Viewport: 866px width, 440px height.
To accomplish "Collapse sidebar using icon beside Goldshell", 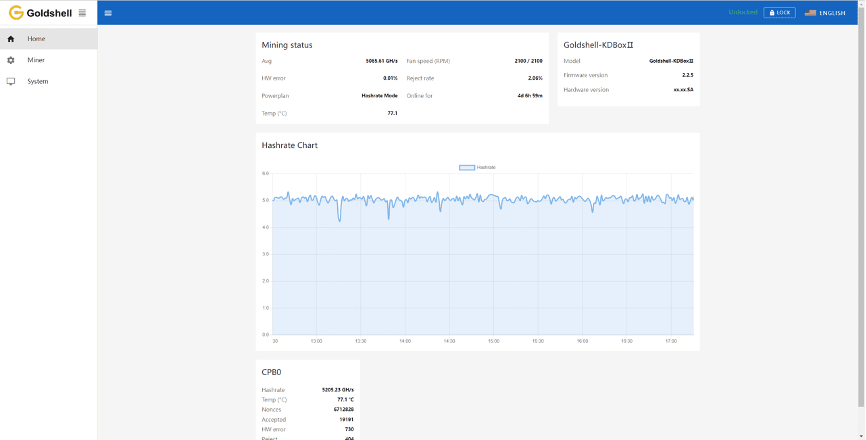I will point(82,13).
